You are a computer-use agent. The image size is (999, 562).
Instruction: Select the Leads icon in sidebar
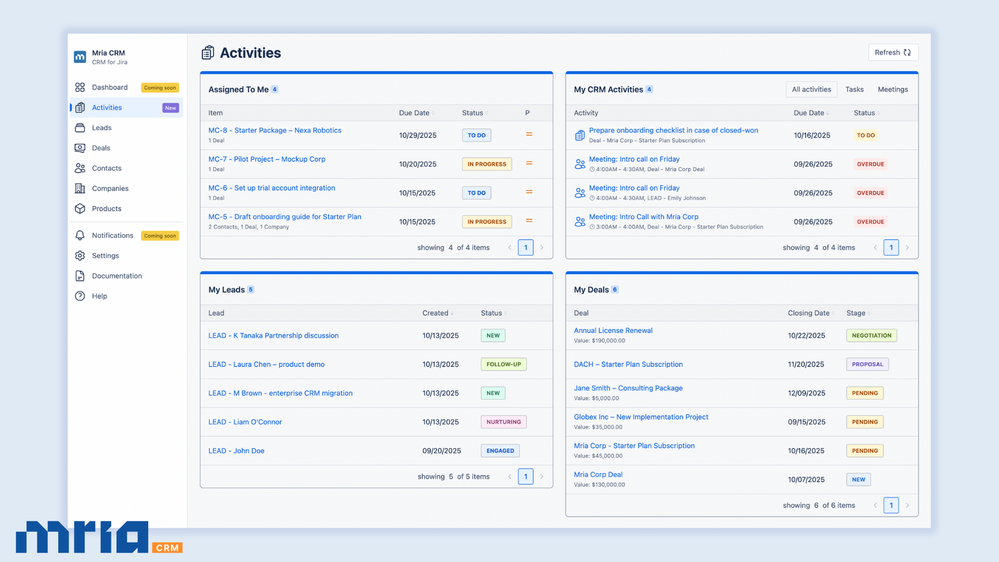click(80, 128)
